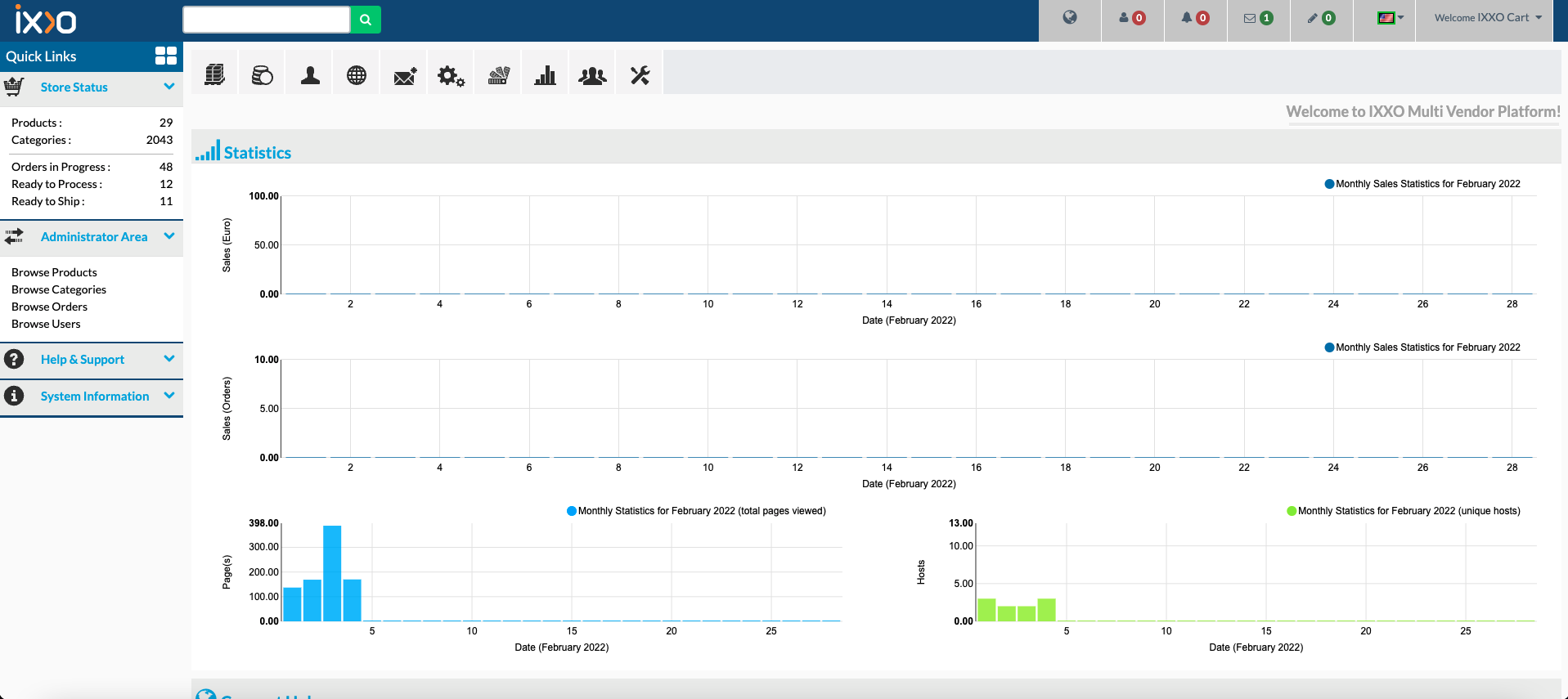Open the envelope newsletter toolbar icon

[404, 76]
